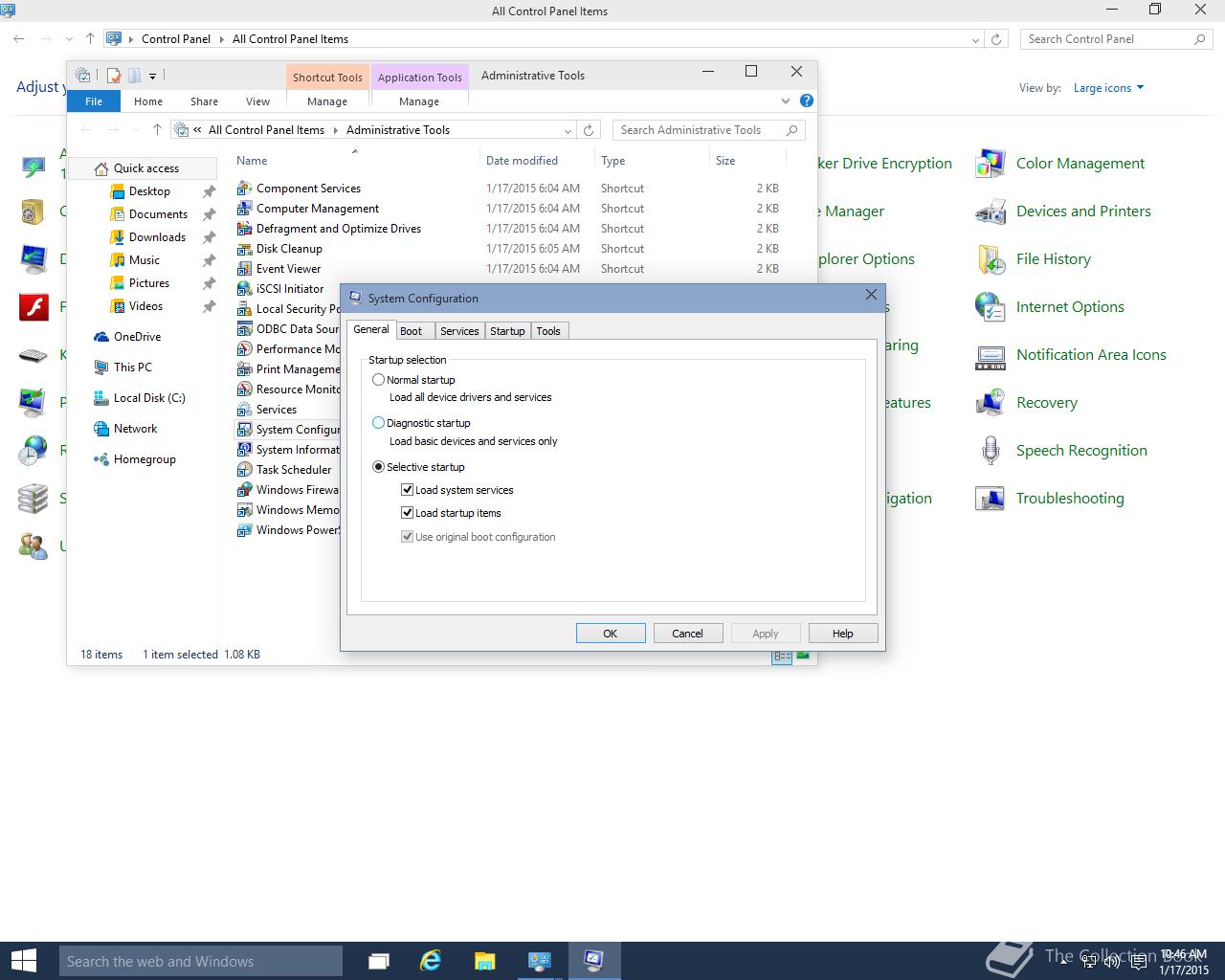Open the Recovery icon

(x=990, y=403)
